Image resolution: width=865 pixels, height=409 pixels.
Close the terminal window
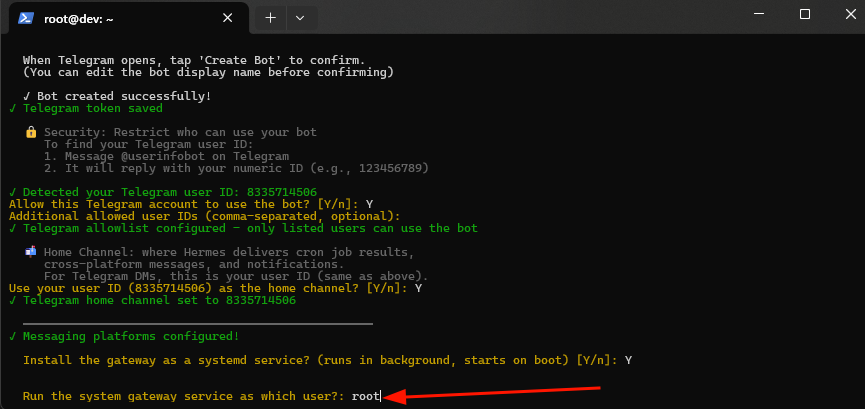click(850, 14)
